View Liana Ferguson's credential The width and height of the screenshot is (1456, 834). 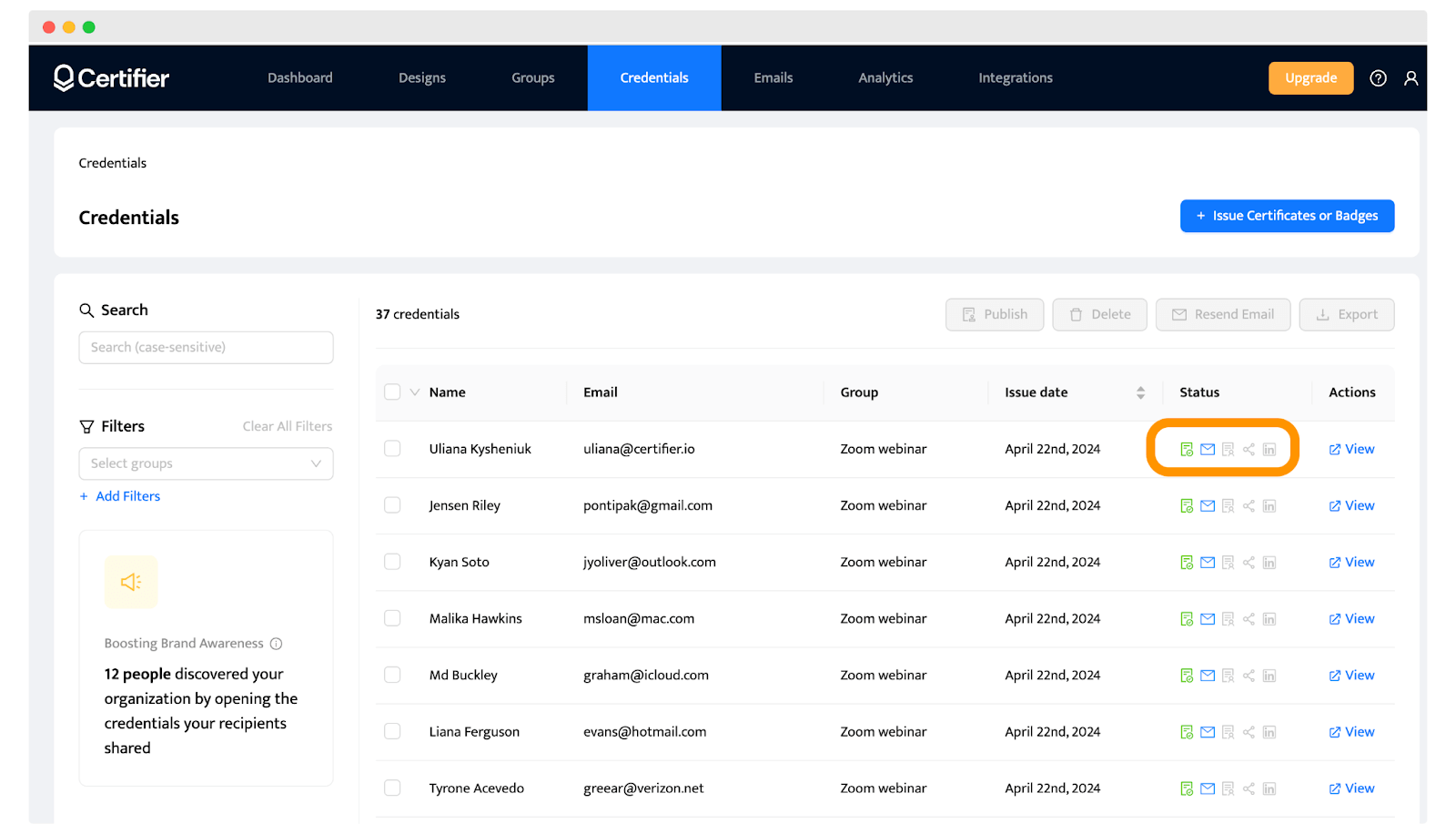click(1351, 731)
